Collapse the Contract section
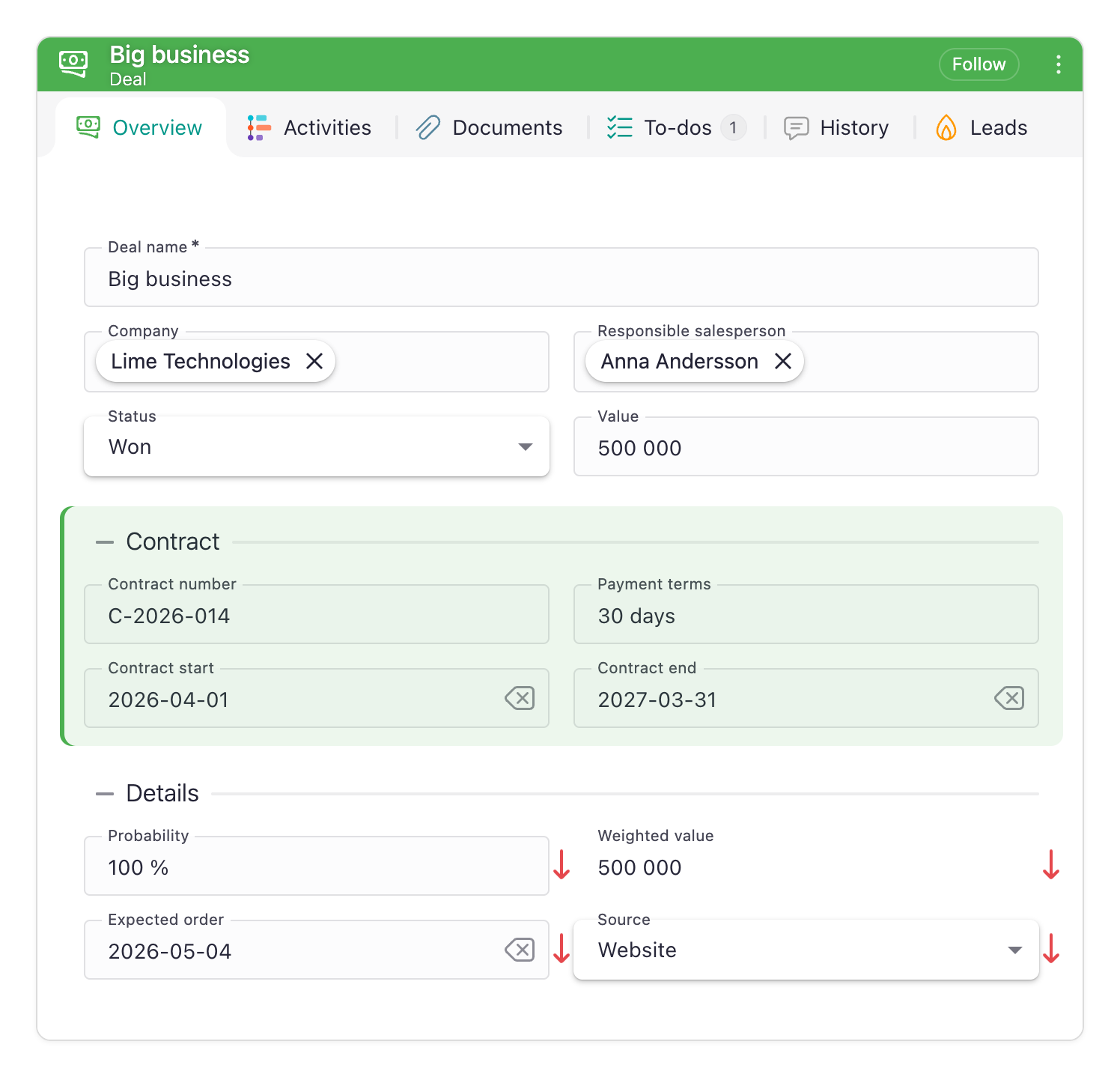 [x=105, y=542]
